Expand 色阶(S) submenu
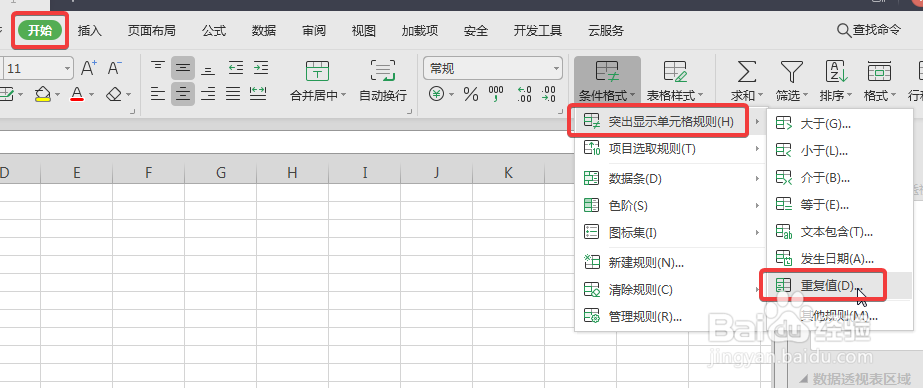The height and width of the screenshot is (388, 923). tap(670, 205)
